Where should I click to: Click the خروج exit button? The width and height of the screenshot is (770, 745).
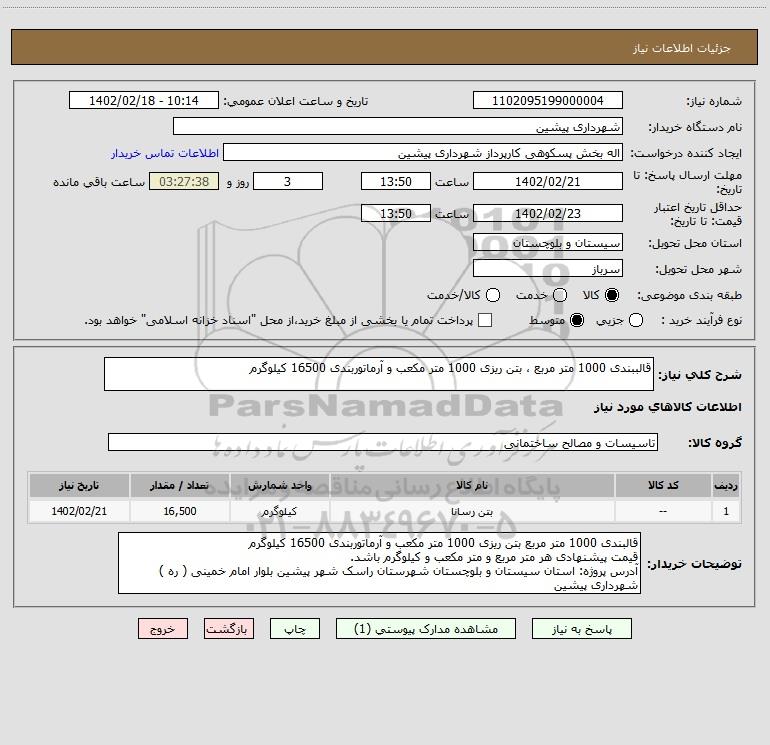point(163,629)
